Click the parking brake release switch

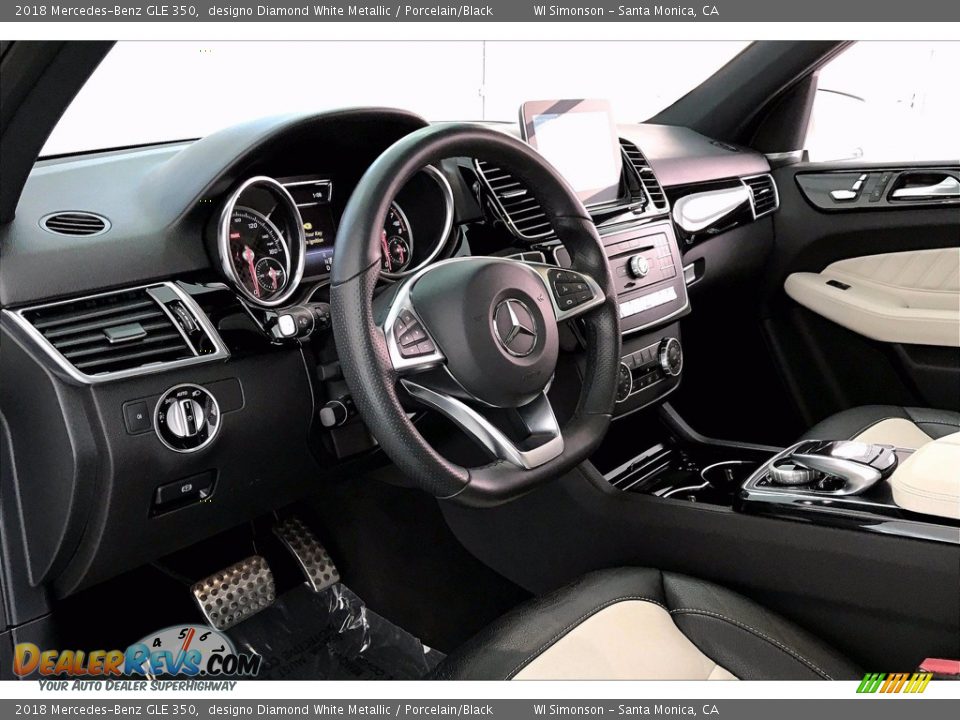(x=184, y=490)
